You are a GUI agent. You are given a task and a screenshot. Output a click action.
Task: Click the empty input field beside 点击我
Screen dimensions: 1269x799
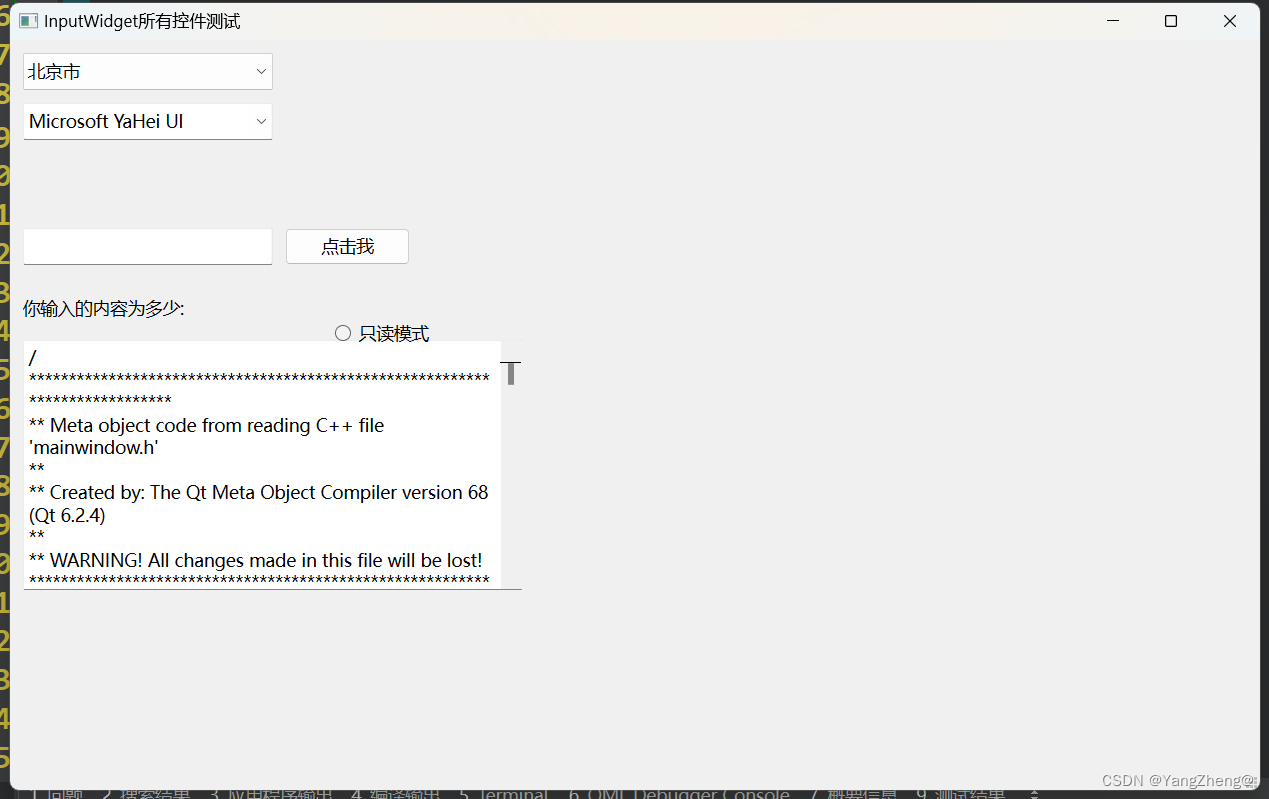pyautogui.click(x=147, y=246)
